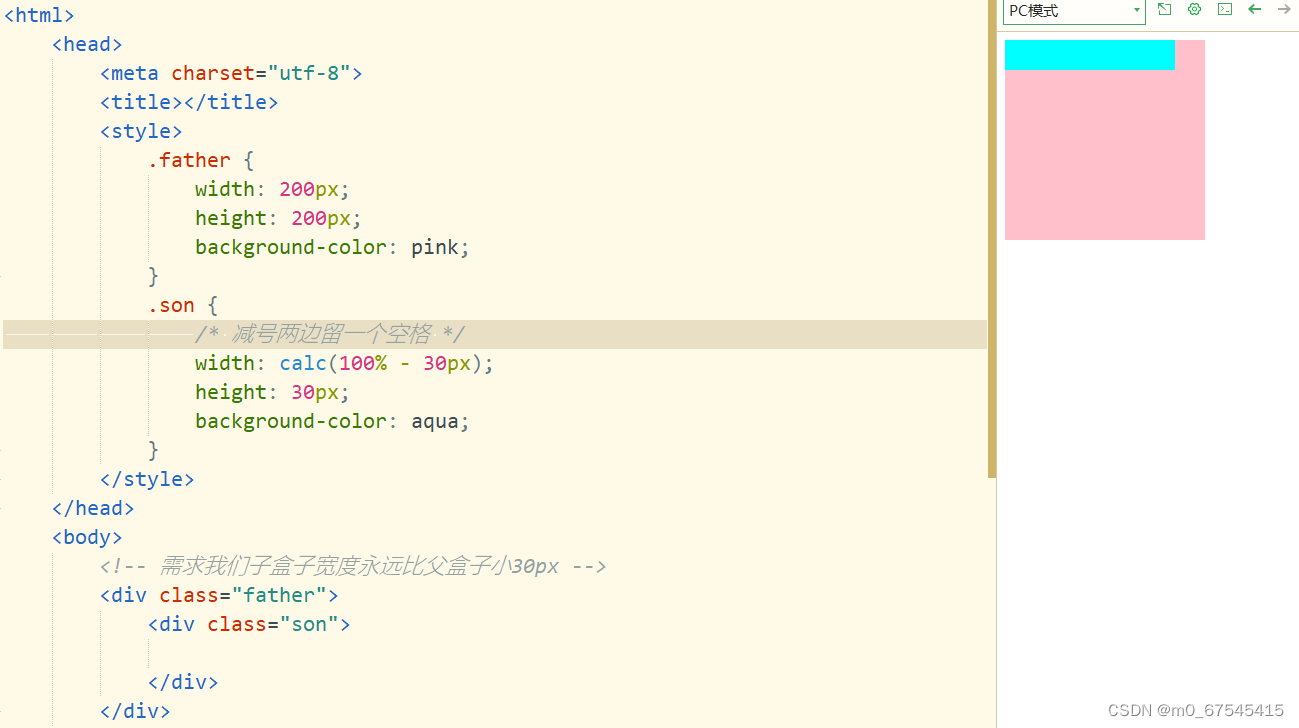Open preview in external browser window
The image size is (1299, 728).
click(x=1164, y=9)
